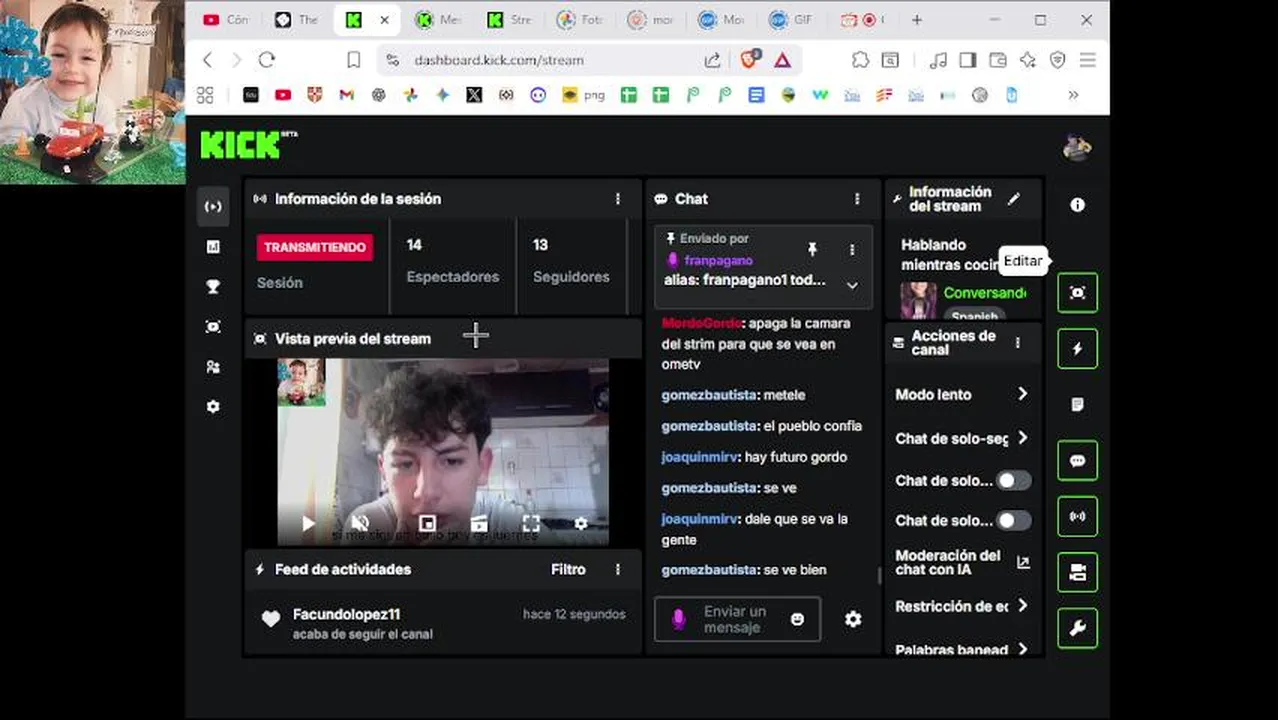Switch to the 'The' browser tab

point(297,20)
